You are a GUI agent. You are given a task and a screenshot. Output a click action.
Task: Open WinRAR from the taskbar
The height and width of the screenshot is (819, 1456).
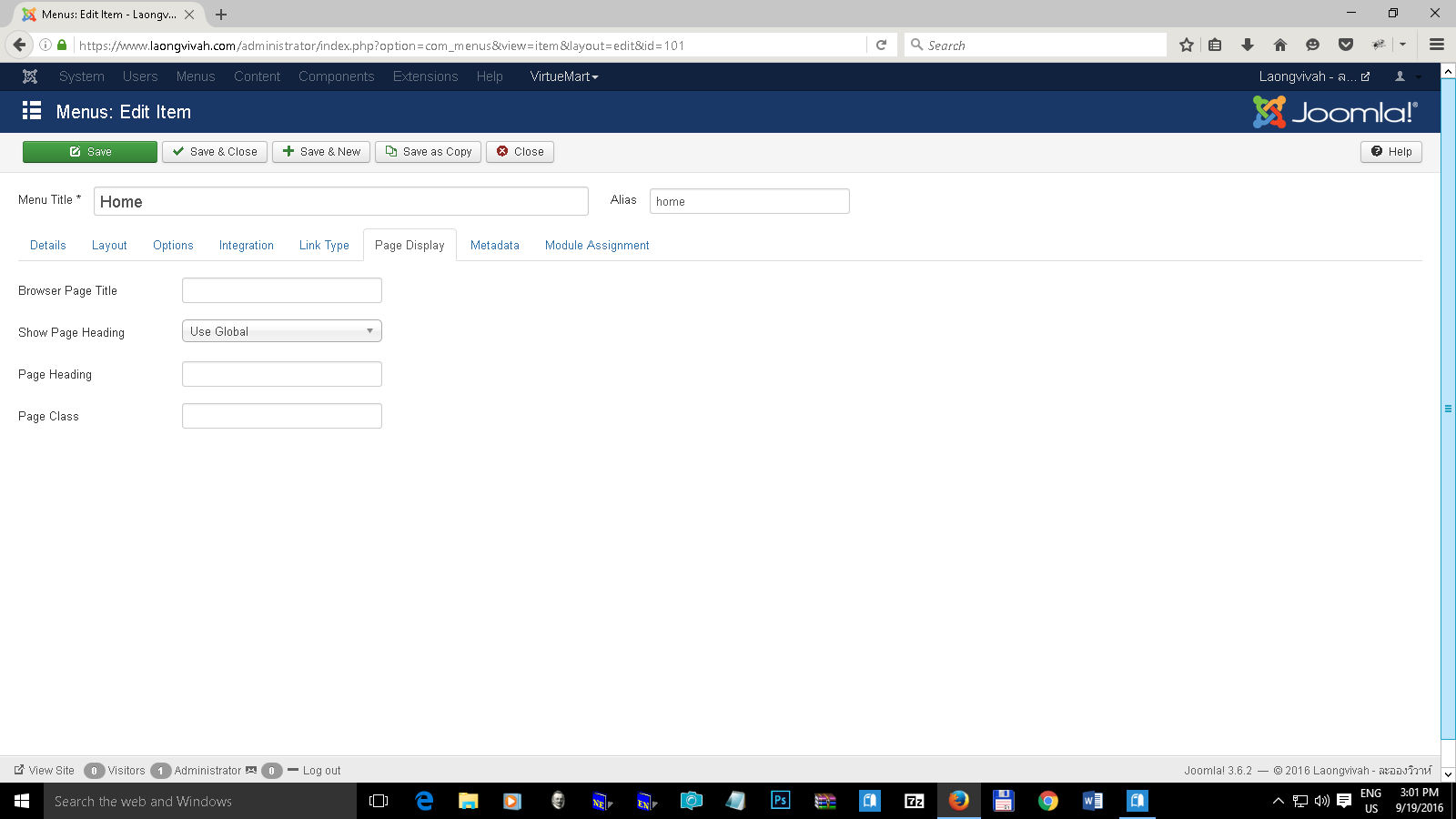[824, 801]
